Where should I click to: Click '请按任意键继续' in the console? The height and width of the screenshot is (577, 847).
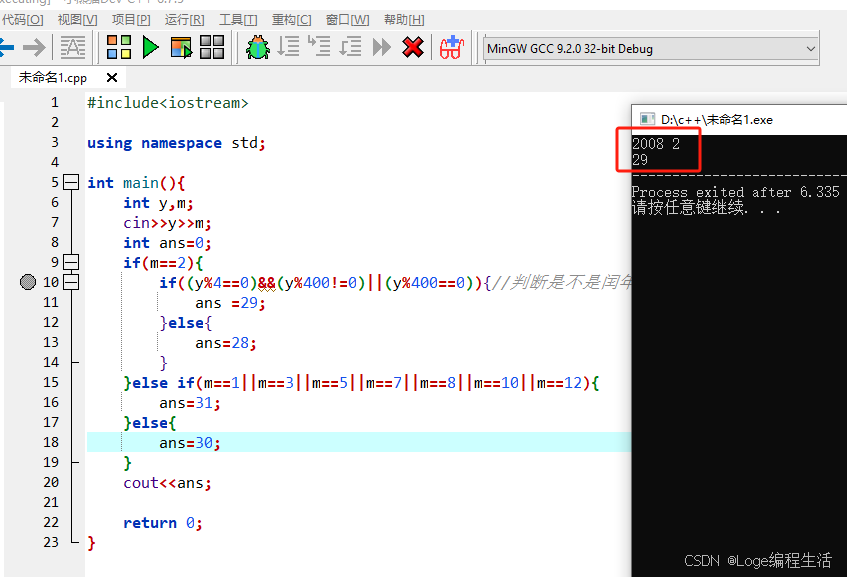click(688, 207)
